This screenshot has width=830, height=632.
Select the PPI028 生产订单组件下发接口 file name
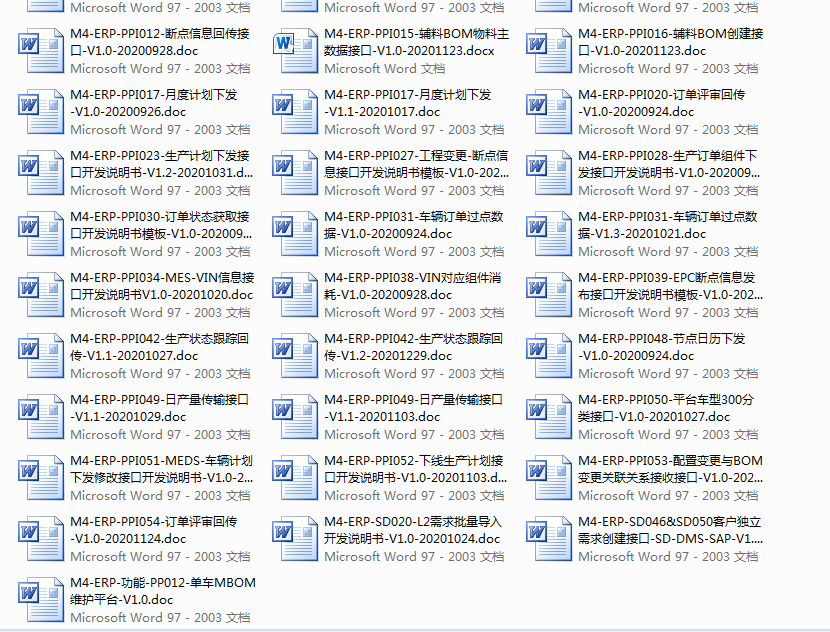coord(668,164)
